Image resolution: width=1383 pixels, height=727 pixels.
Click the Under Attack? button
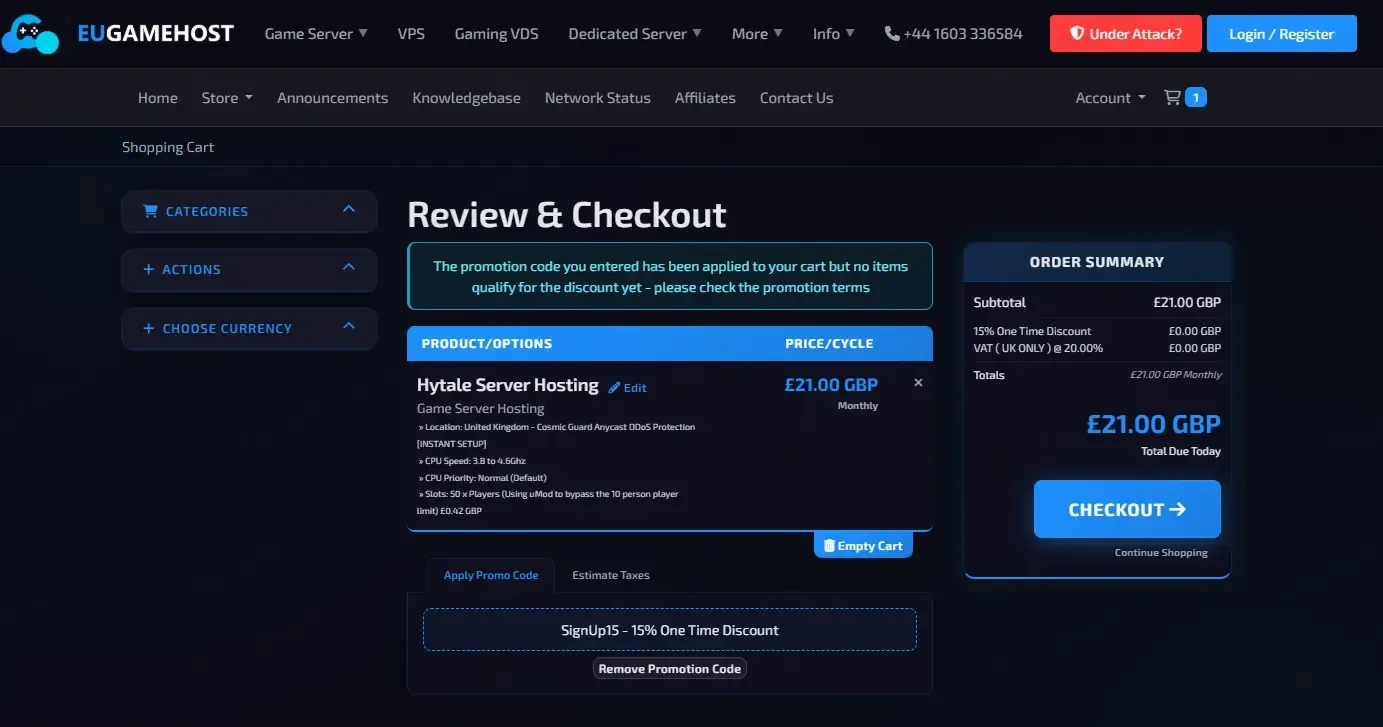pos(1126,34)
